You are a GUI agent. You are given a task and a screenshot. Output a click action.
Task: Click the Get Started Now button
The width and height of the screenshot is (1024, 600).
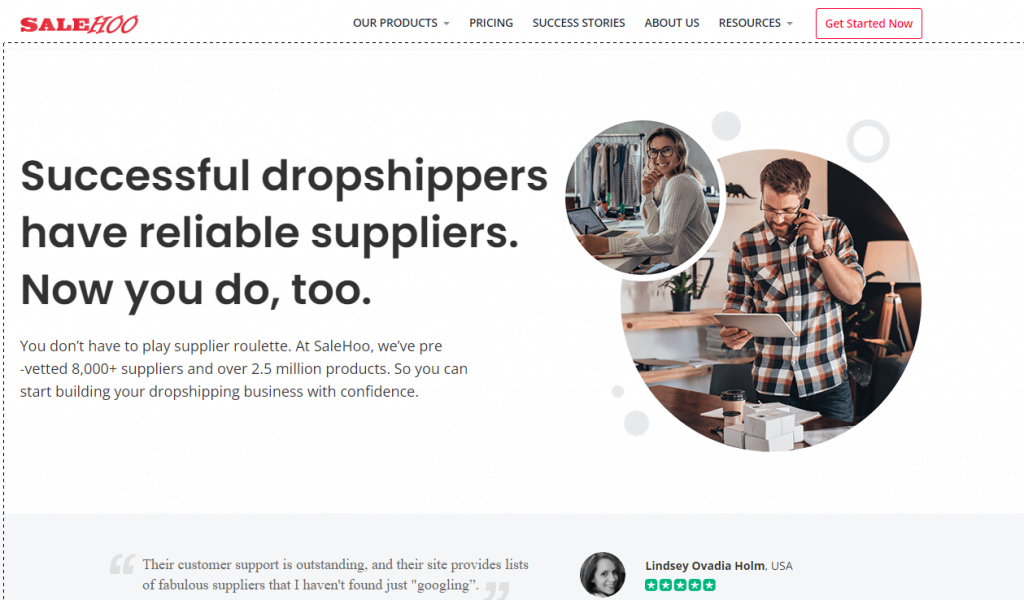point(869,24)
